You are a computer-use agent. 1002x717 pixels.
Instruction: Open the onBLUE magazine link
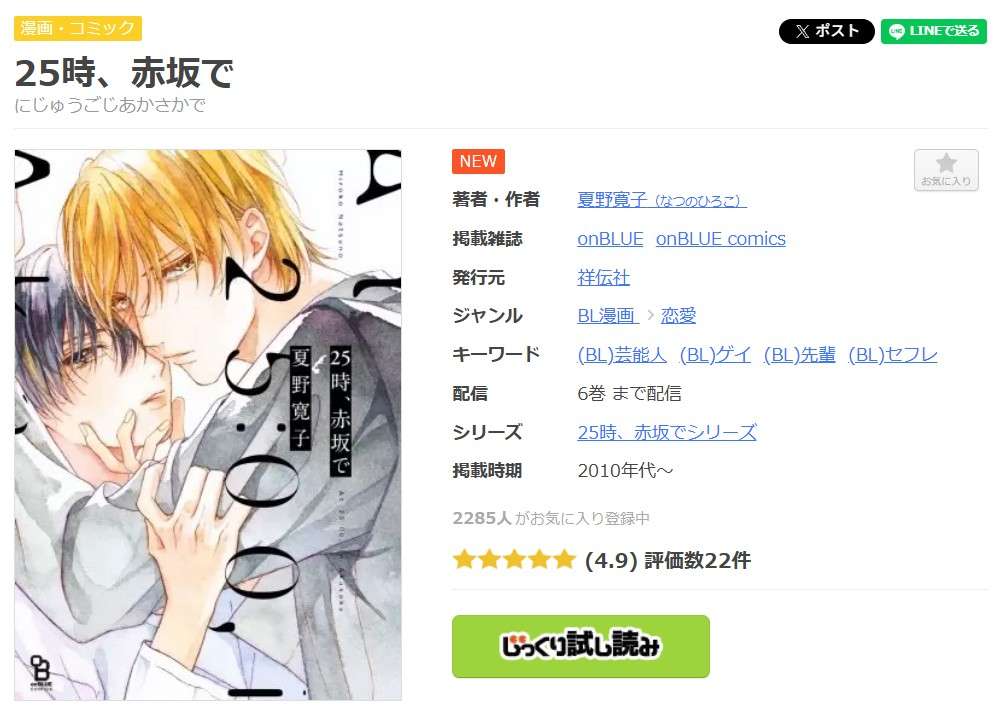coord(610,238)
